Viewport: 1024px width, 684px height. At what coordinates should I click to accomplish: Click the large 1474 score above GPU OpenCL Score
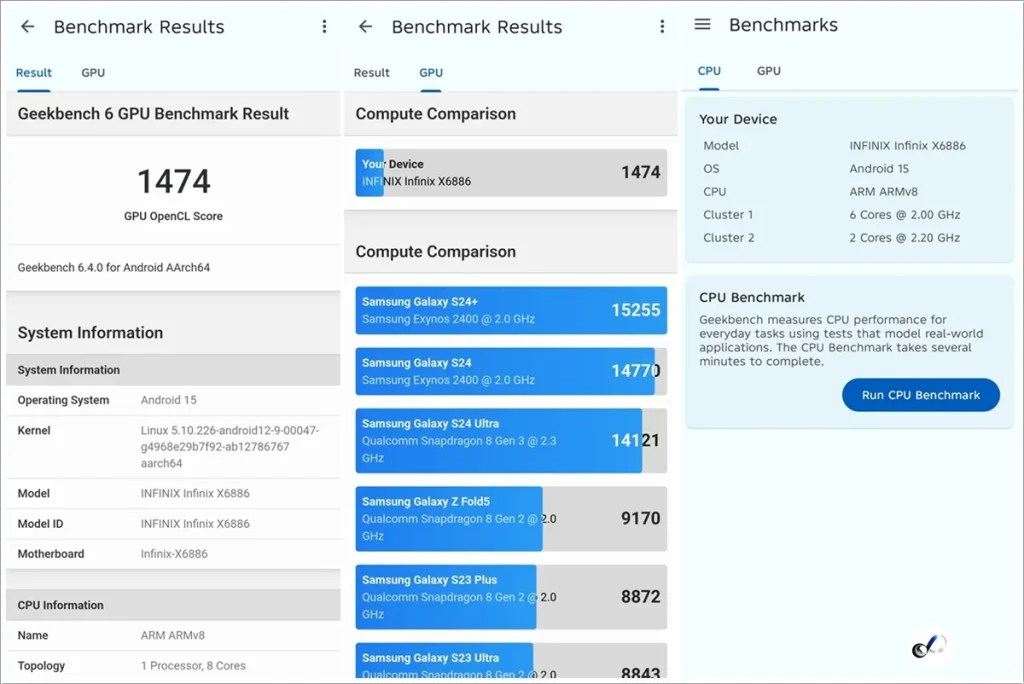tap(174, 181)
